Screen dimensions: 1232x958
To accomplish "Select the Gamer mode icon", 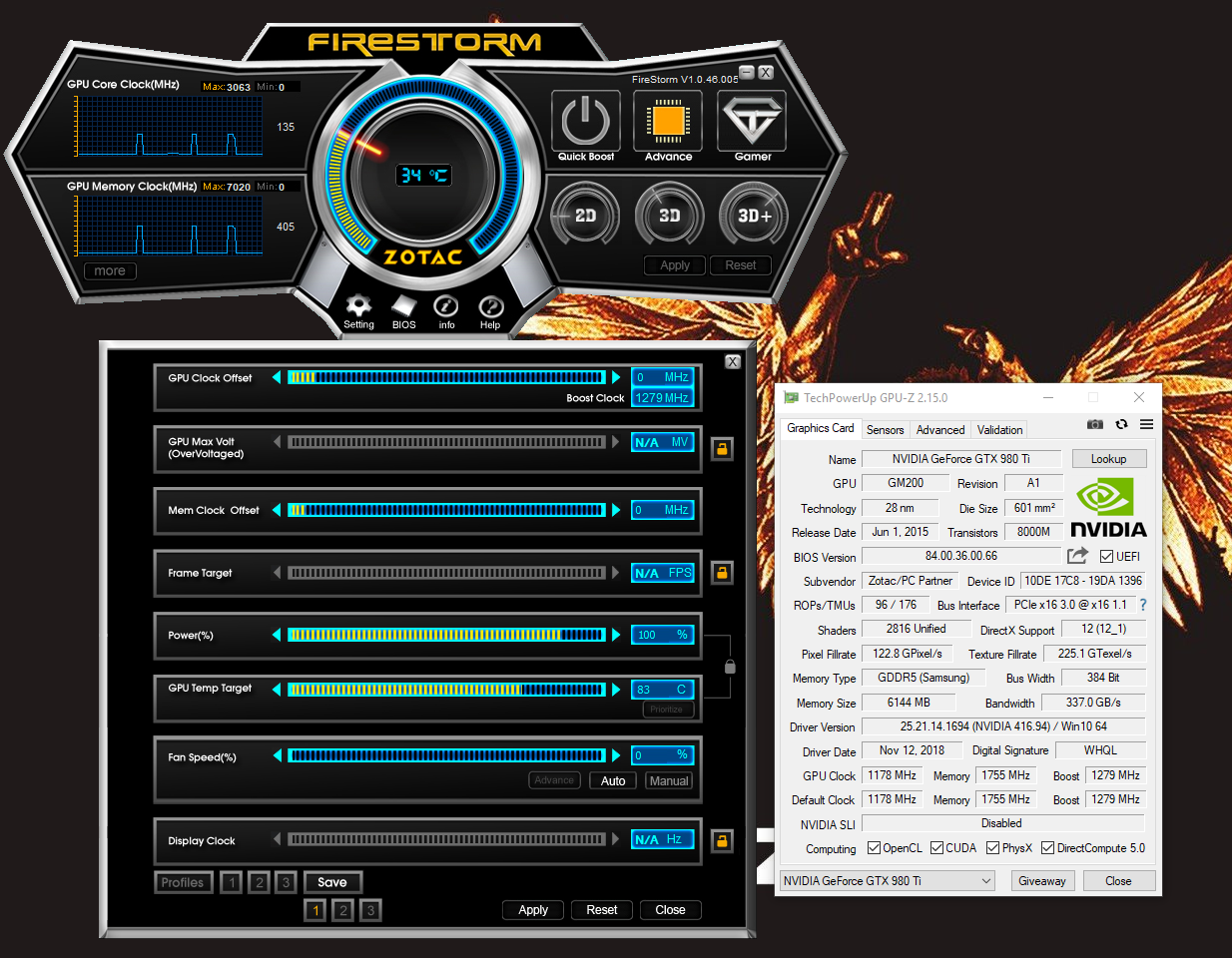I will coord(752,121).
